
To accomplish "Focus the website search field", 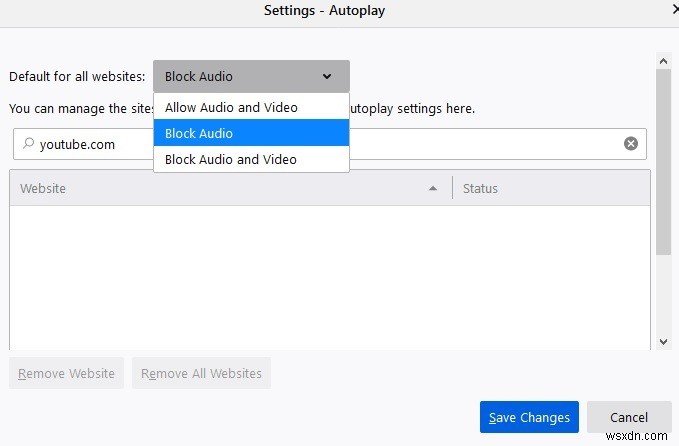I will (400, 144).
